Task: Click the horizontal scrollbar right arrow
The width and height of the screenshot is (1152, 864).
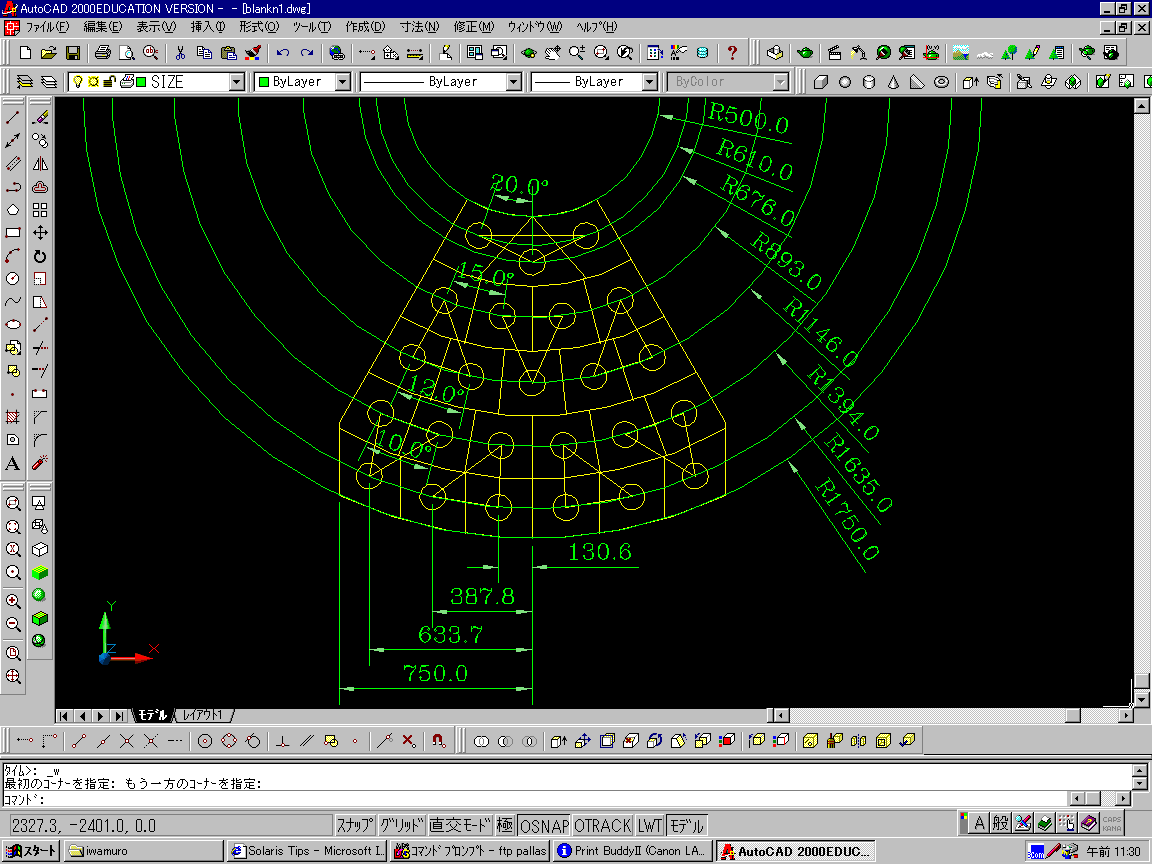Action: 1125,715
